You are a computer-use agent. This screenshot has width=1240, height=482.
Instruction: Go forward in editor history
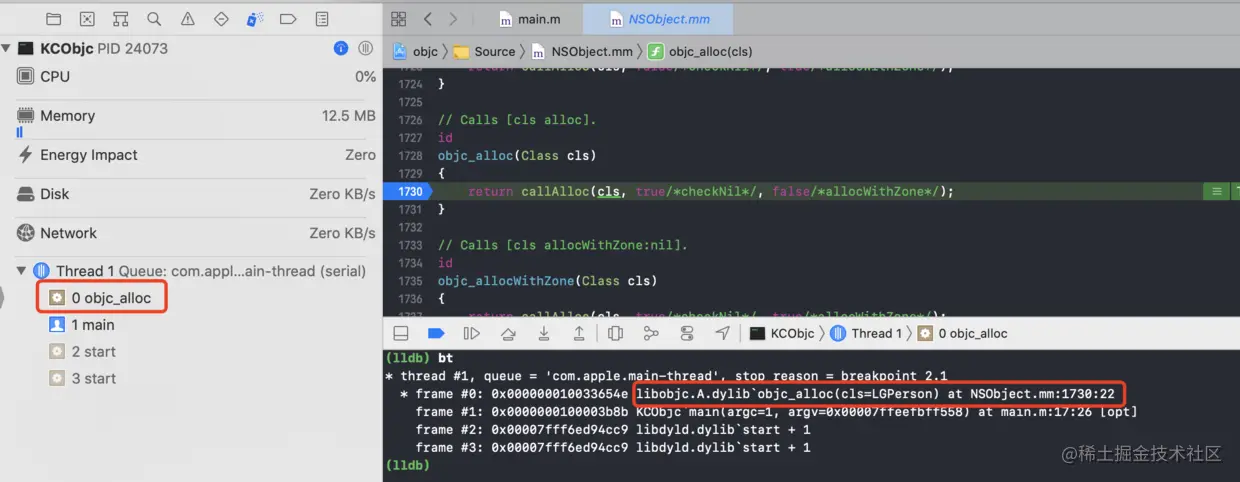pyautogui.click(x=453, y=19)
